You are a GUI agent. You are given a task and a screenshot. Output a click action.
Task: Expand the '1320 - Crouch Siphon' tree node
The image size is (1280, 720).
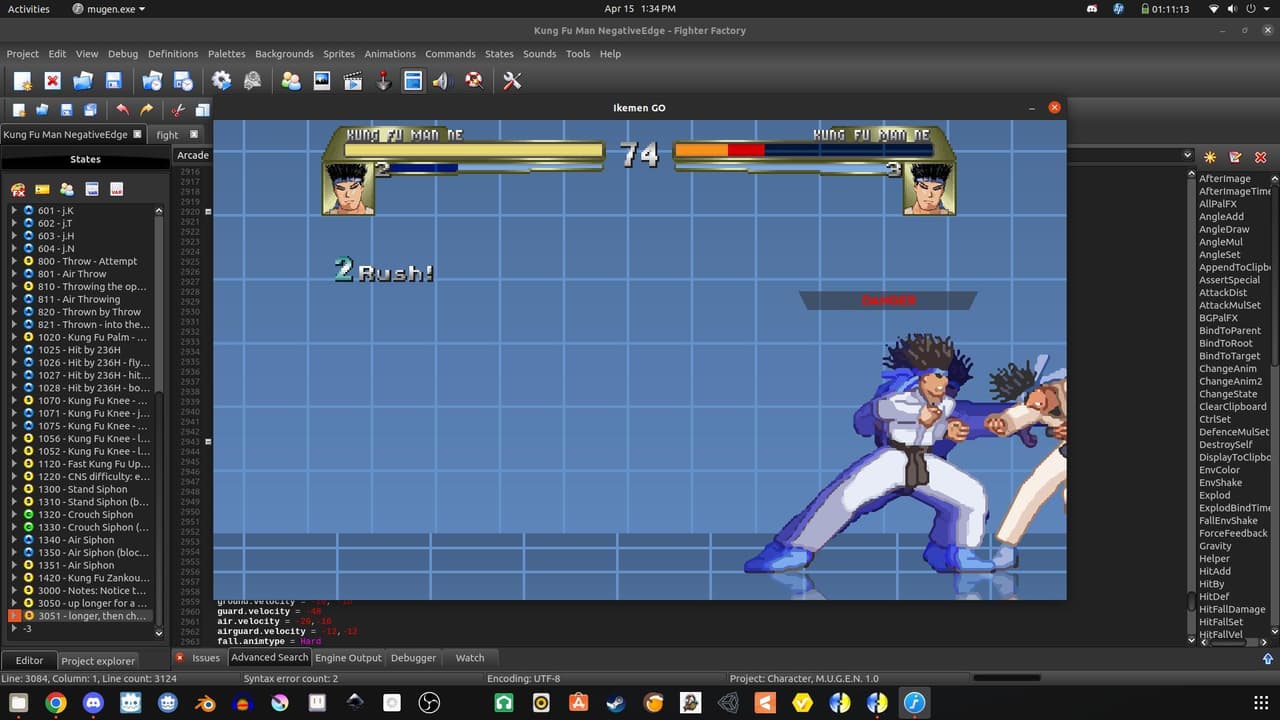14,514
